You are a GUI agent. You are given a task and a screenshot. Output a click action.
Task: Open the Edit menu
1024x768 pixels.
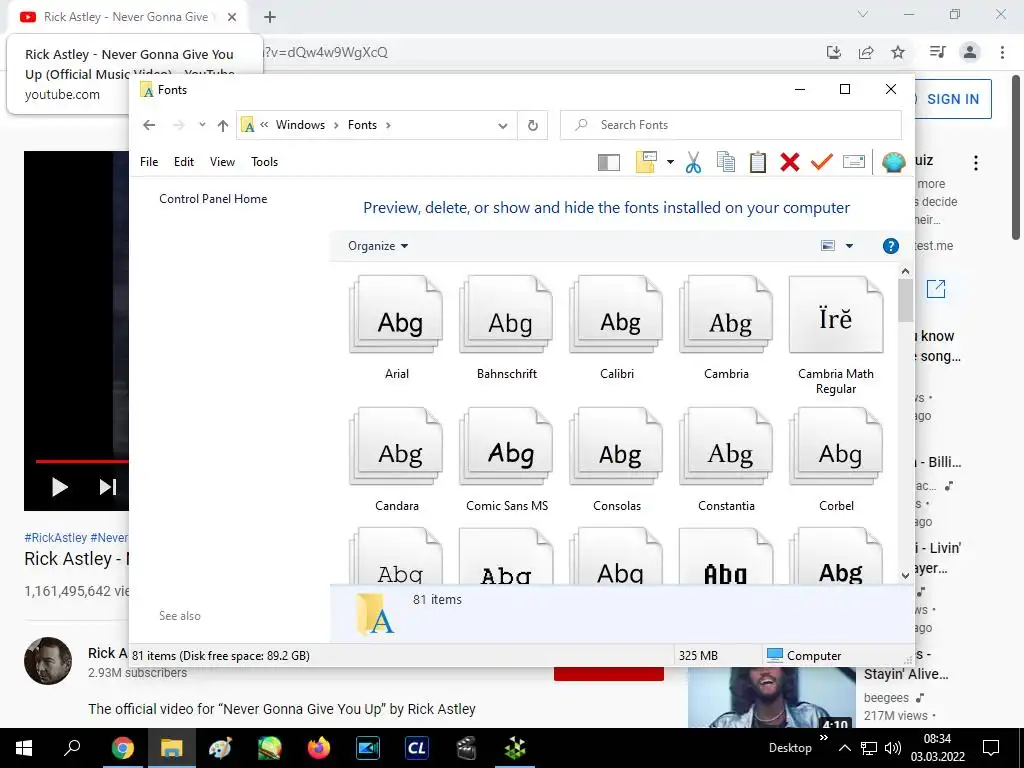184,162
